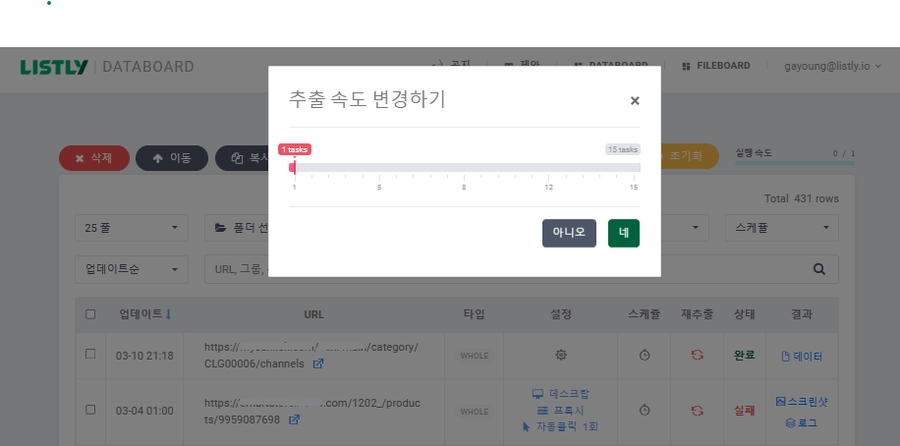Click the 실행 속도 progress bar
900x446 pixels.
coord(794,163)
